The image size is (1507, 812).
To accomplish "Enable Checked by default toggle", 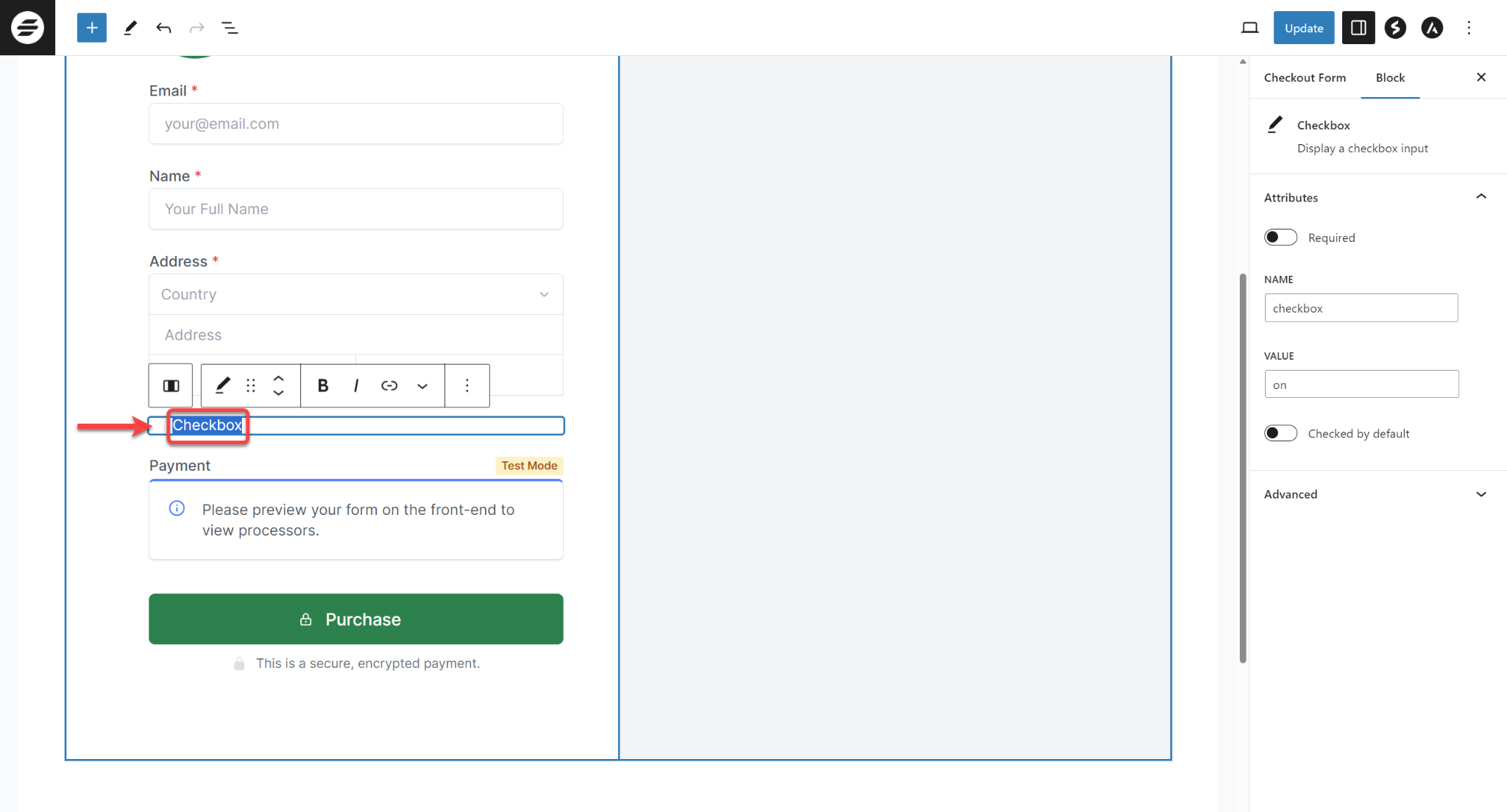I will click(x=1280, y=433).
